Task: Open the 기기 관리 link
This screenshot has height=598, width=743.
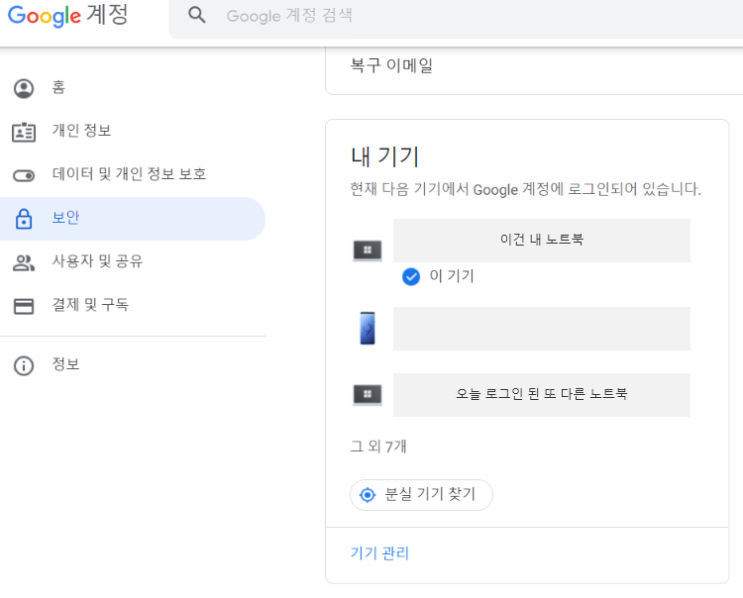Action: click(x=379, y=553)
